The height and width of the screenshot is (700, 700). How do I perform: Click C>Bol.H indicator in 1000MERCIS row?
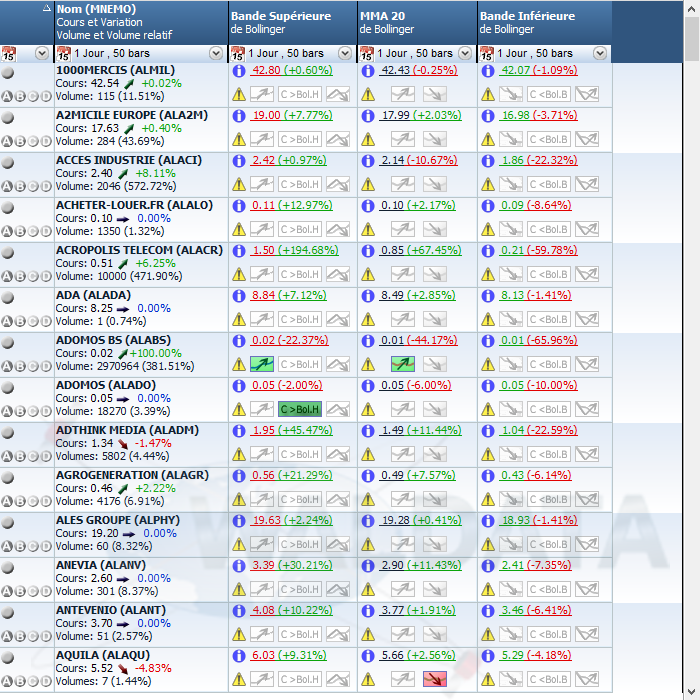click(x=300, y=94)
